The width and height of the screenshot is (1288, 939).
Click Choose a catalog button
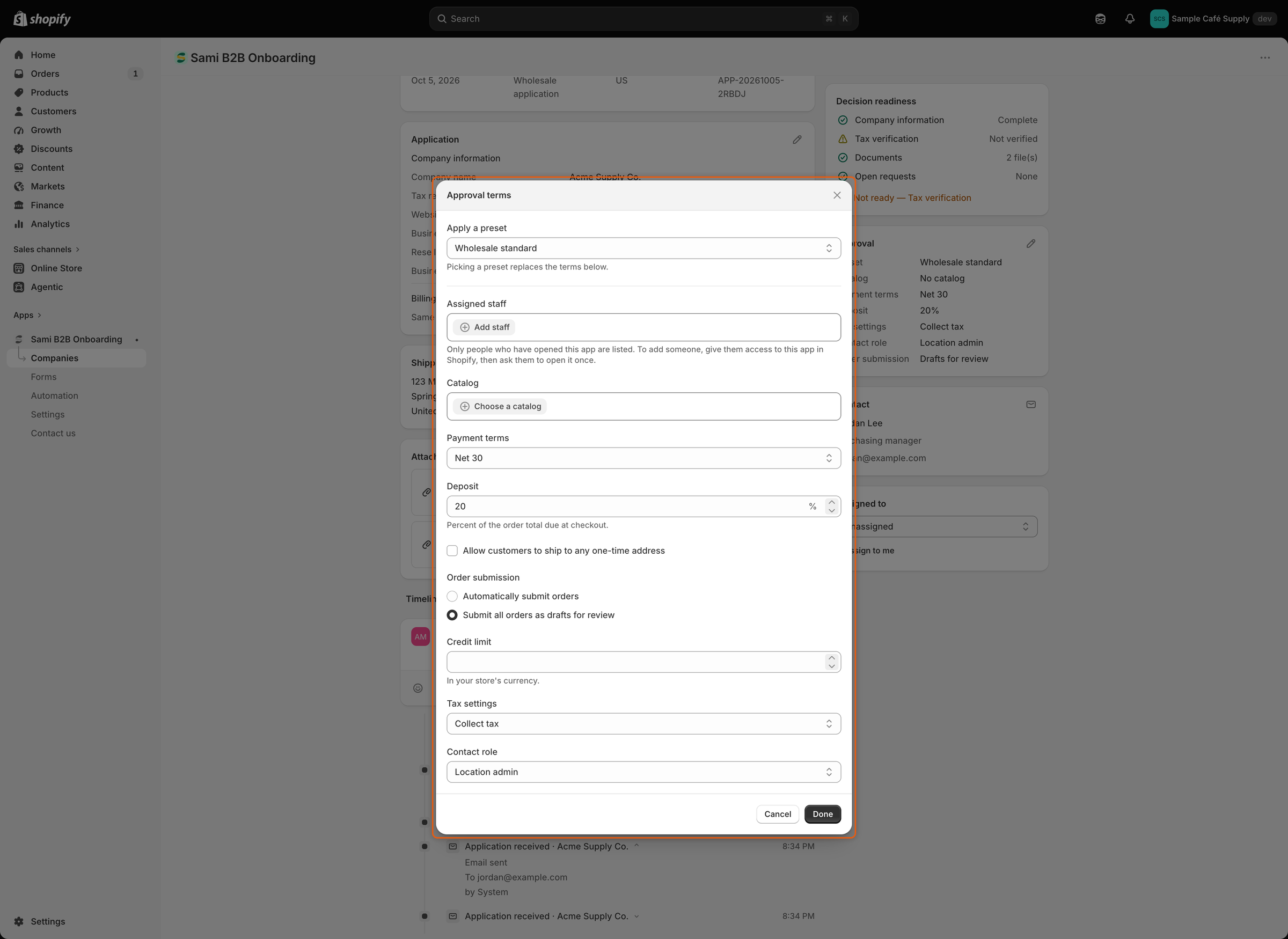pyautogui.click(x=500, y=406)
